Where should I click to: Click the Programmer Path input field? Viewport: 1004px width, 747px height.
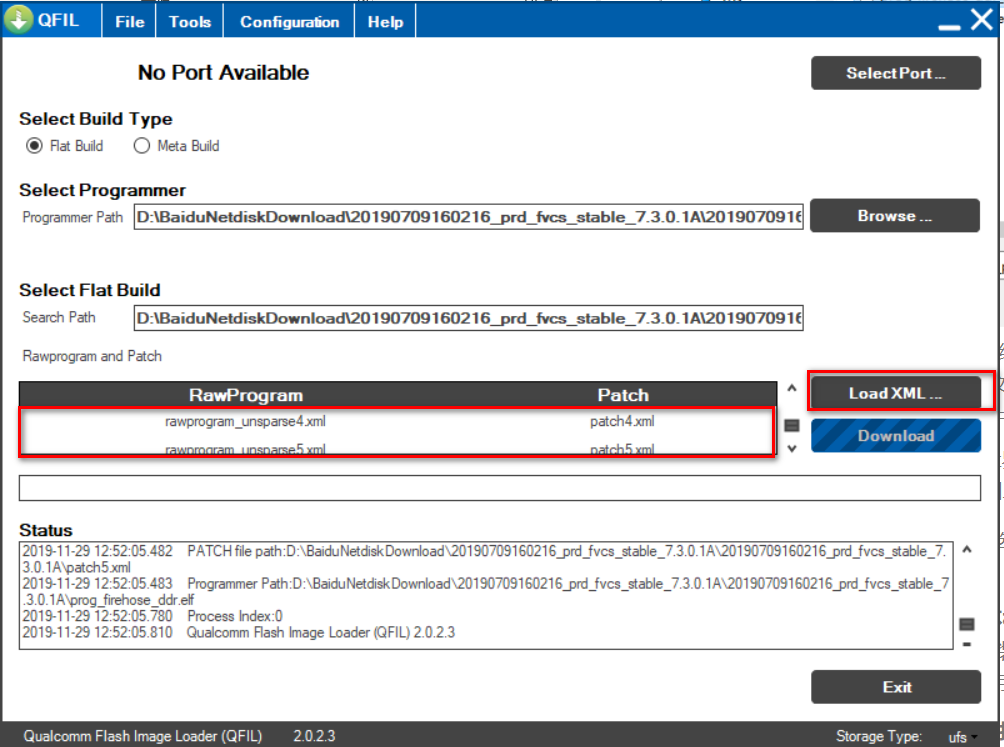click(468, 217)
